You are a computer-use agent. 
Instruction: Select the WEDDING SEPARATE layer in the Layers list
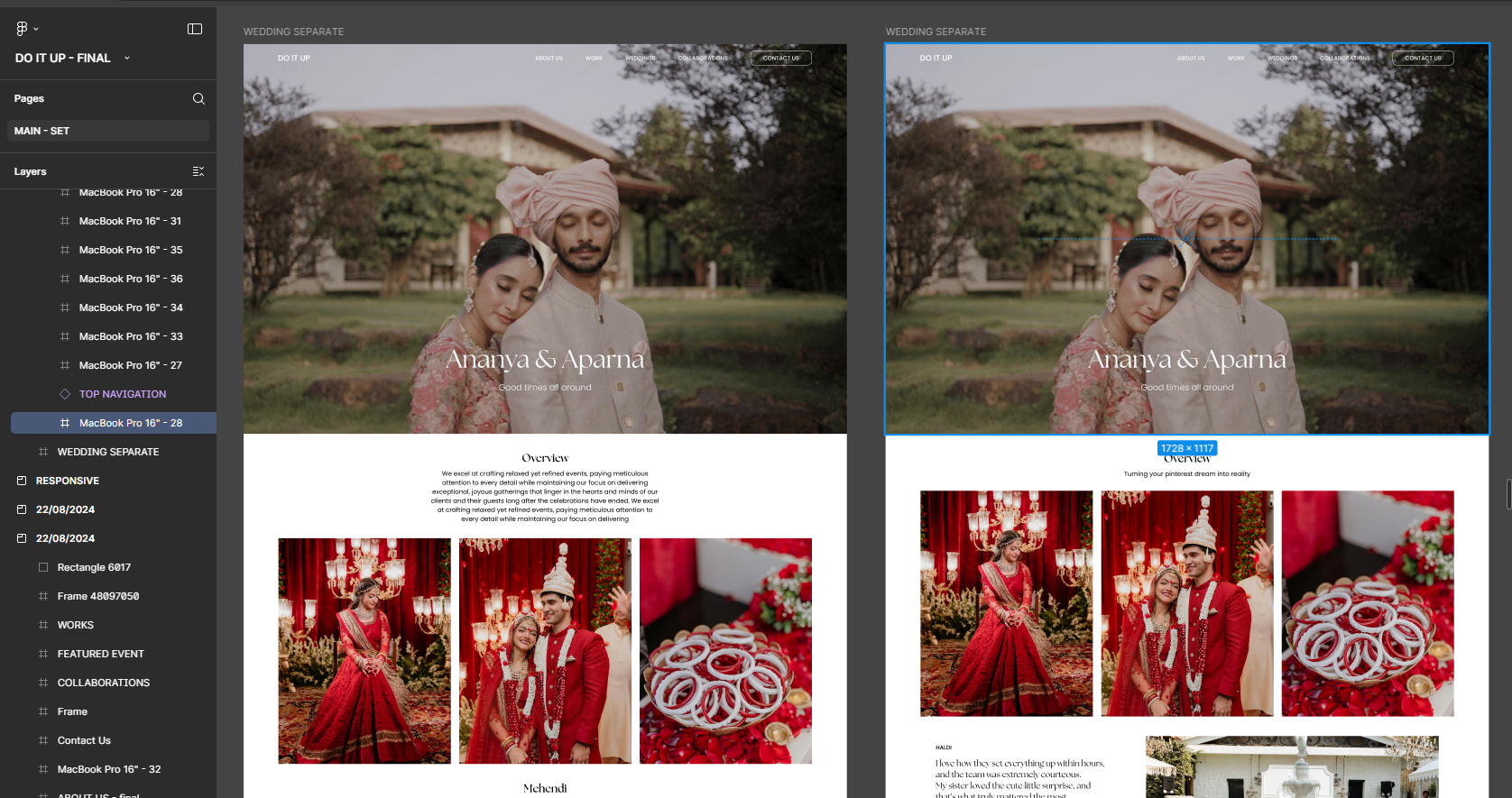tap(108, 452)
